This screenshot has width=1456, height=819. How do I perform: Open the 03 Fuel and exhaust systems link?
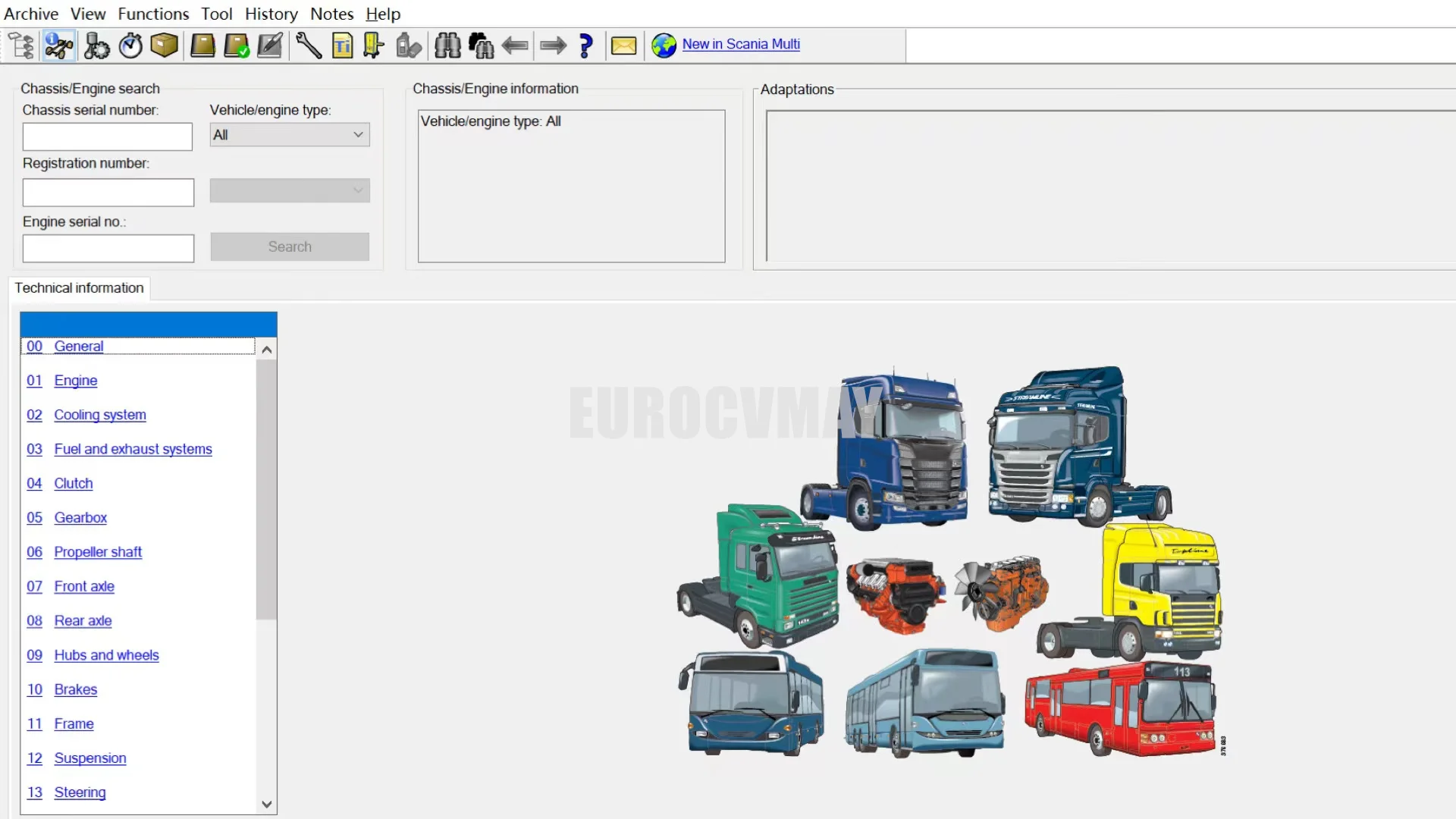point(133,449)
